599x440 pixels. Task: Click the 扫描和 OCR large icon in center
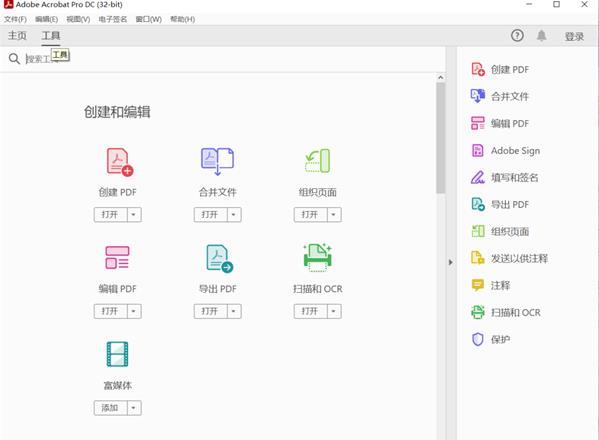pyautogui.click(x=317, y=257)
